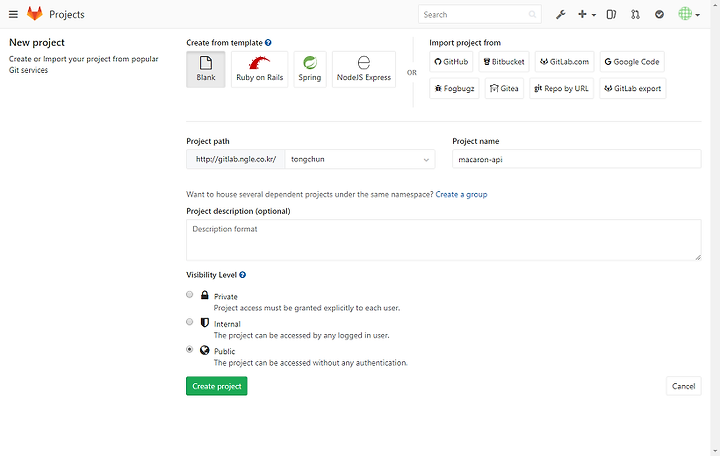
Task: Open the user avatar menu
Action: pyautogui.click(x=689, y=14)
